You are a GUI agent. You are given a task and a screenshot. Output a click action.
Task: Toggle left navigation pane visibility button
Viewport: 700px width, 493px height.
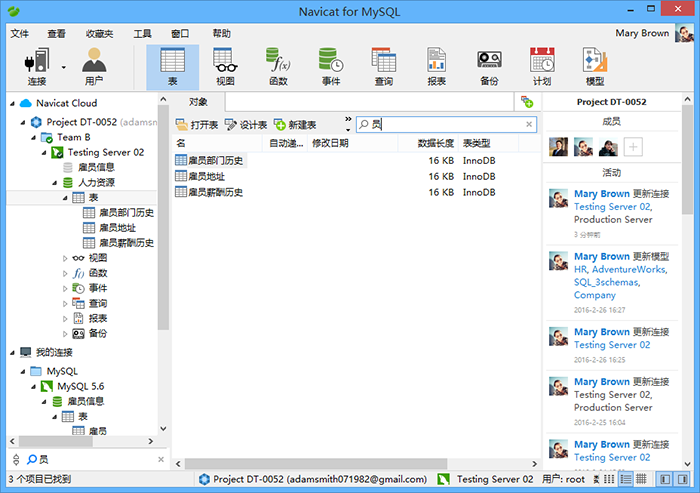[x=665, y=479]
